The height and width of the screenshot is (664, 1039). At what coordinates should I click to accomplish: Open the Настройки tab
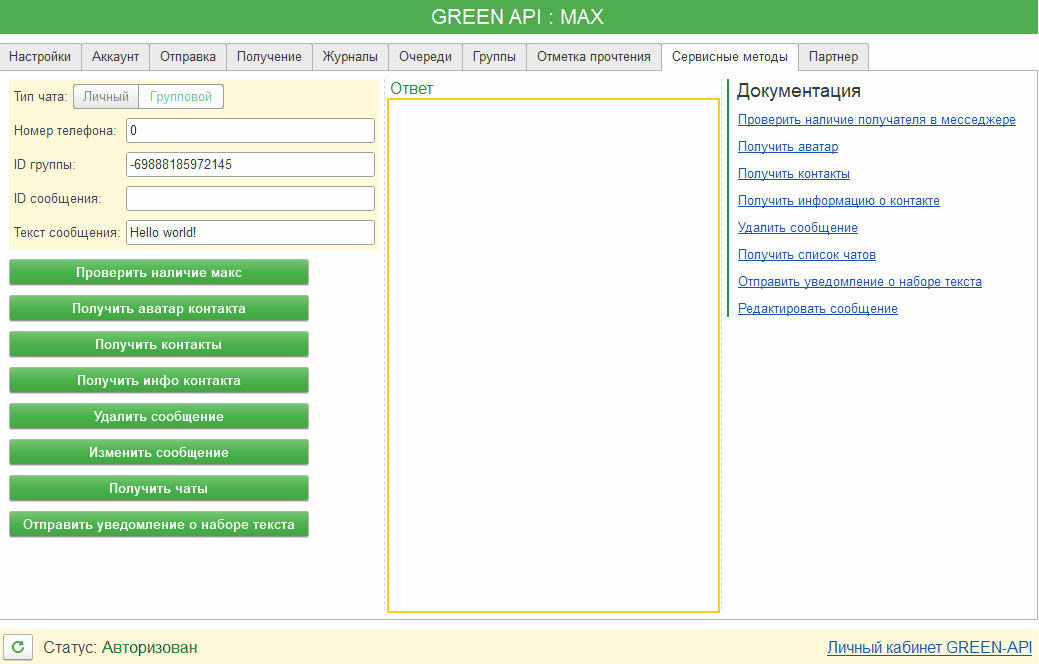39,57
